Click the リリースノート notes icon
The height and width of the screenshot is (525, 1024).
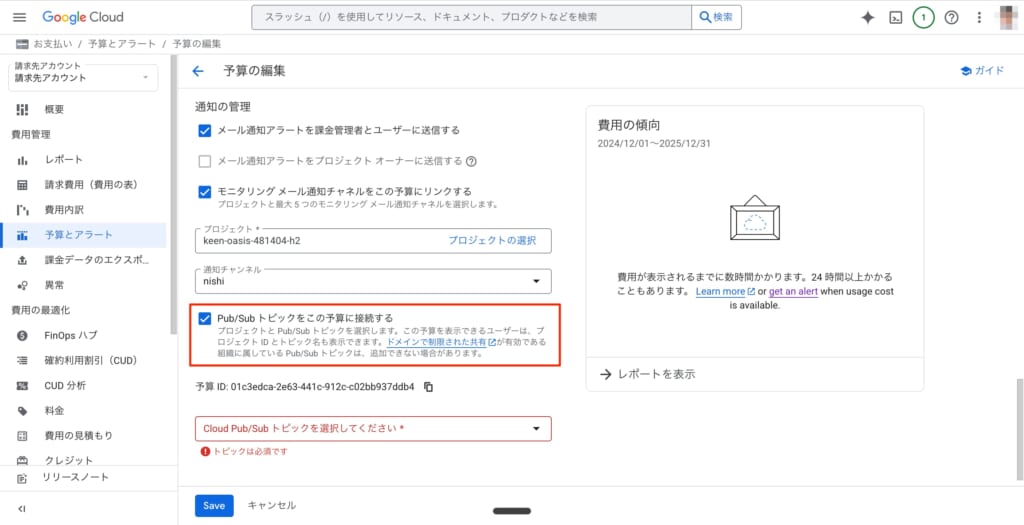pos(22,478)
